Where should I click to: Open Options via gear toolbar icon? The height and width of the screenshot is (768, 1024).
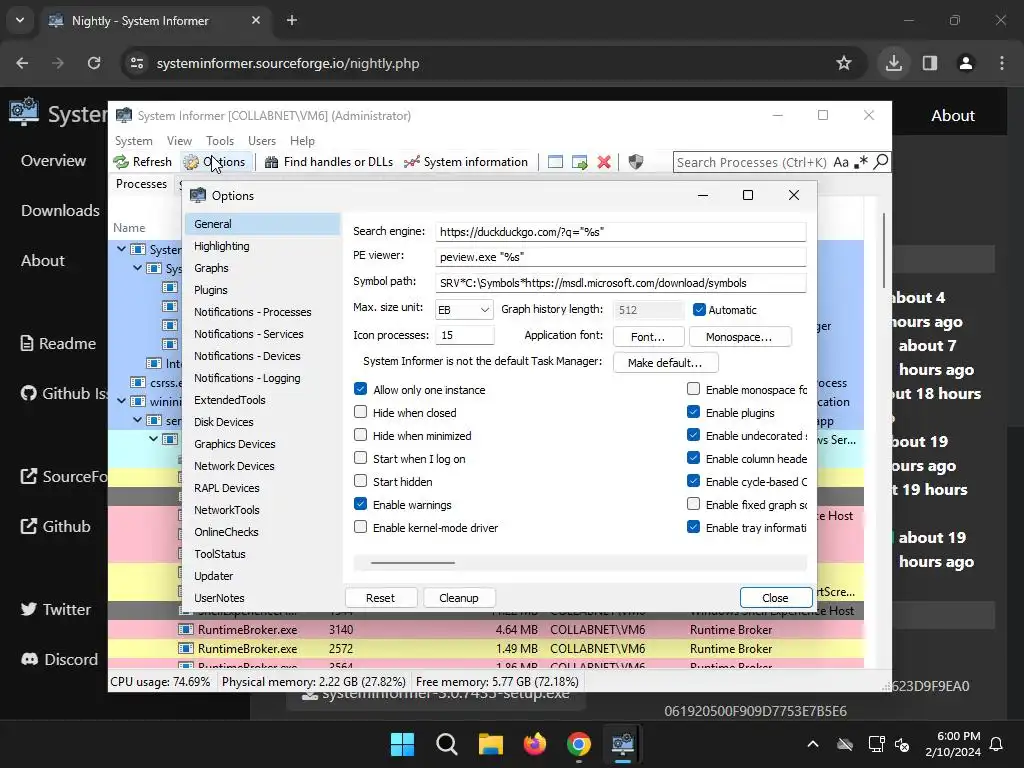191,162
